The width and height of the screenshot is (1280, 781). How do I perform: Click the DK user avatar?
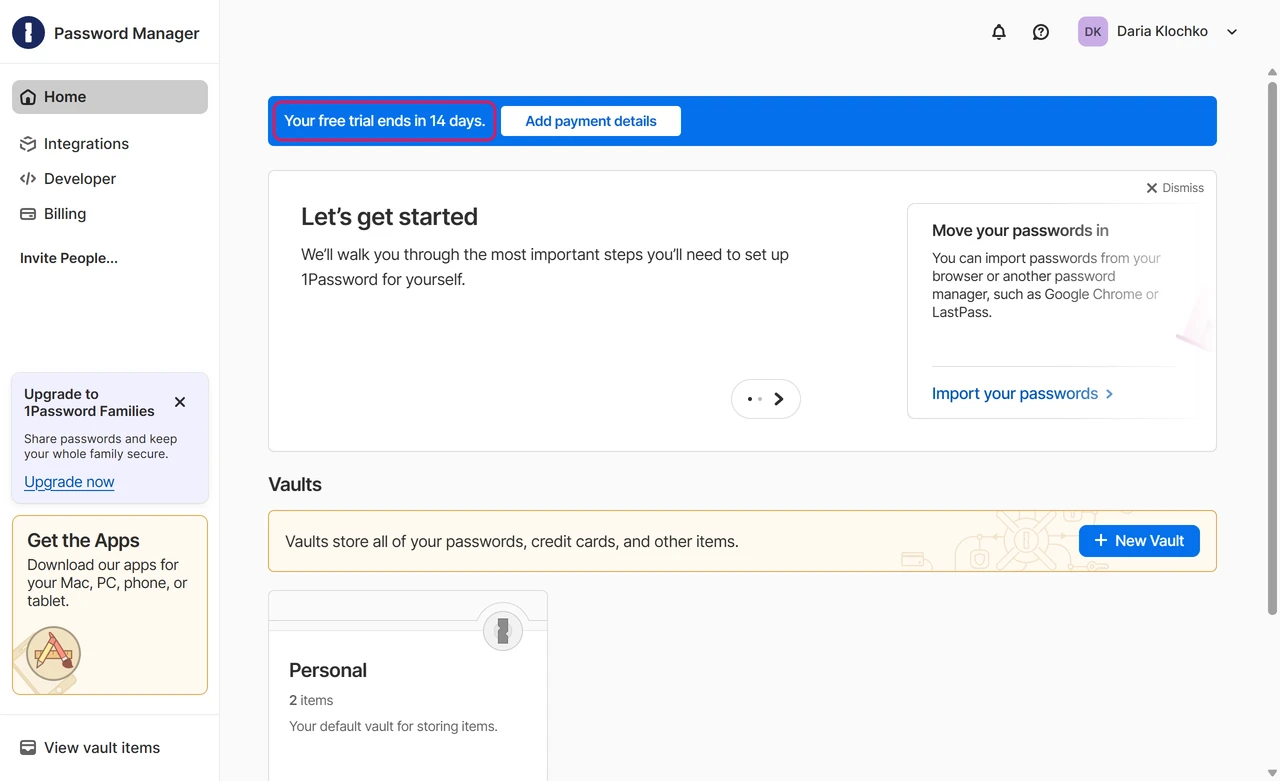pyautogui.click(x=1093, y=32)
